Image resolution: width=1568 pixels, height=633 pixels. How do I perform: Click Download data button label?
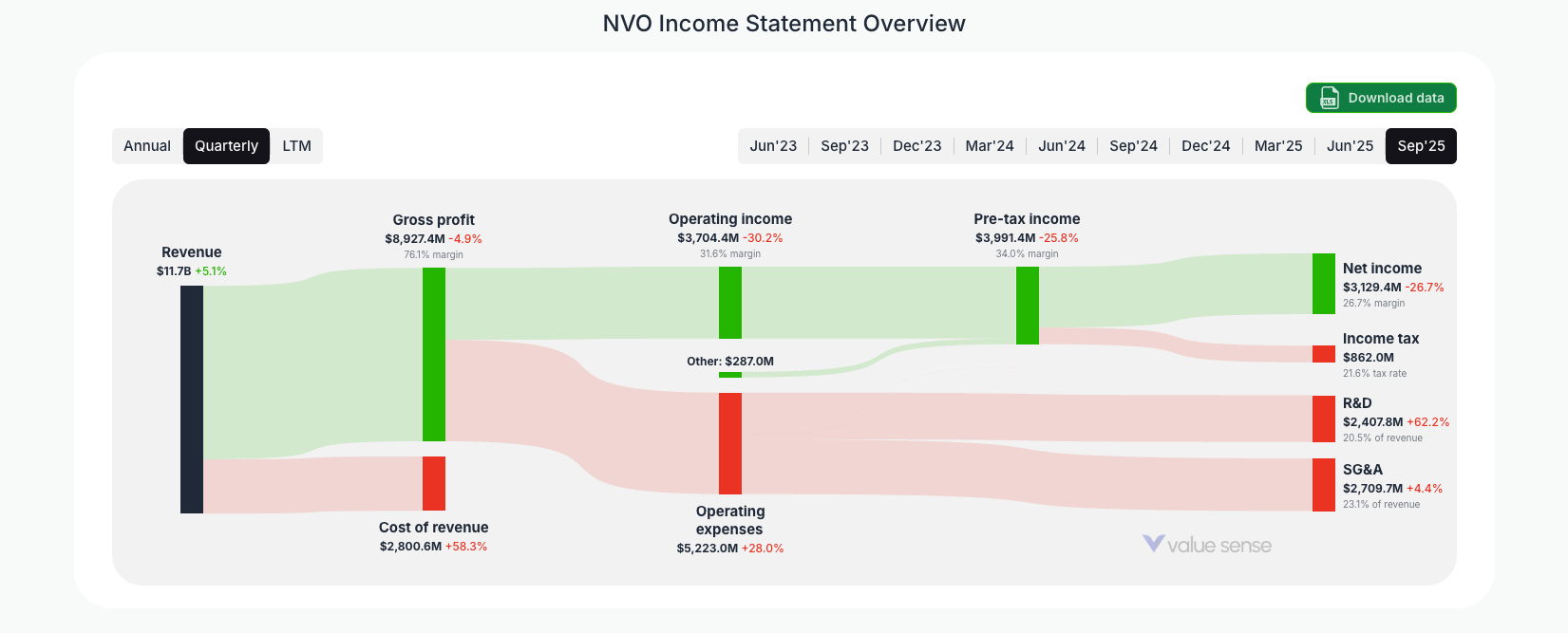[x=1396, y=98]
